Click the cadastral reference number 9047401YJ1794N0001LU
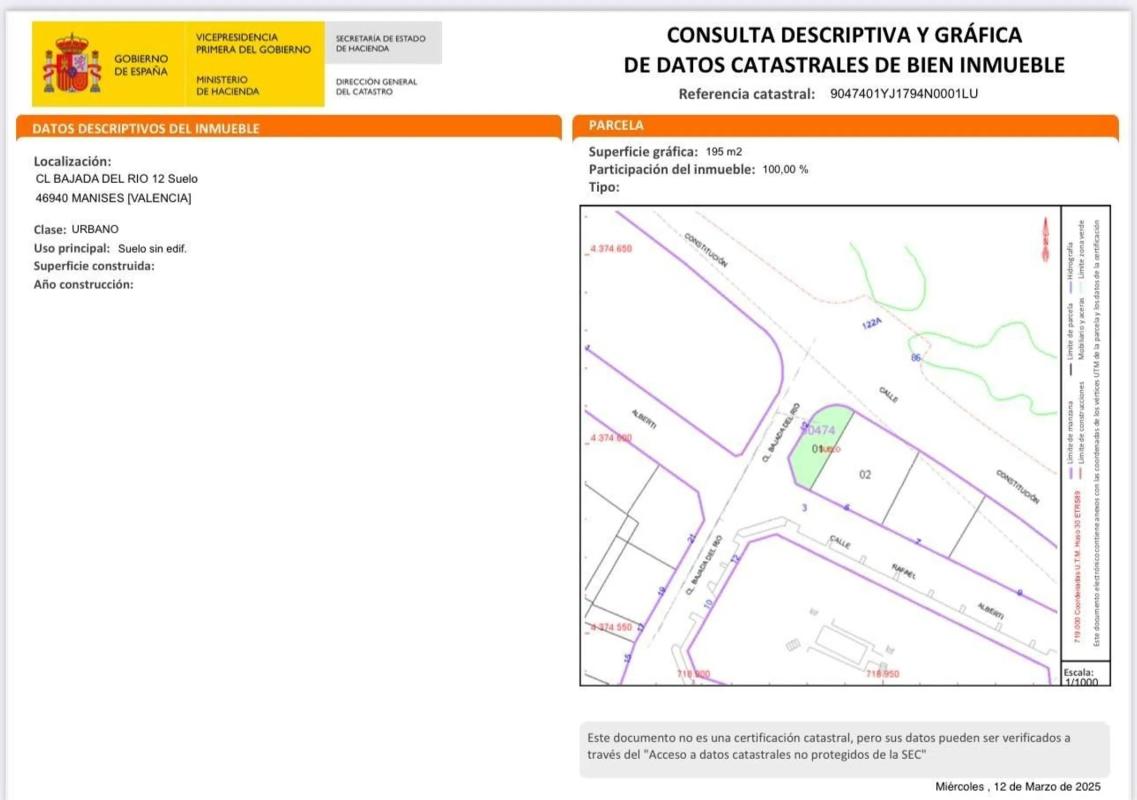This screenshot has height=800, width=1137. (x=903, y=94)
